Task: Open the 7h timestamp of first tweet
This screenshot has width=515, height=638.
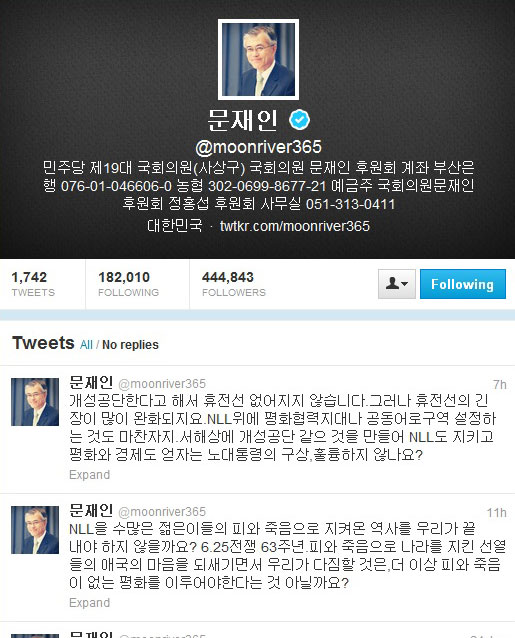Action: pyautogui.click(x=500, y=385)
